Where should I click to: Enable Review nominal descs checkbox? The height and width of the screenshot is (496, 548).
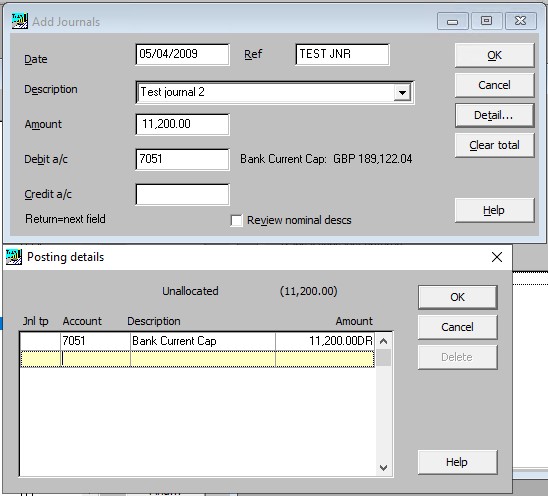[x=237, y=221]
